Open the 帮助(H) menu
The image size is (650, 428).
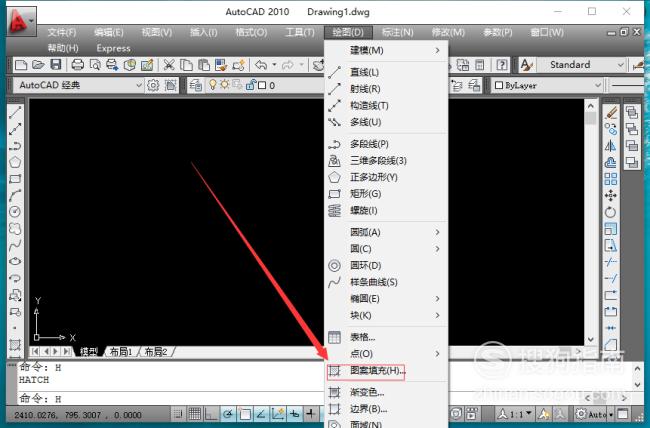pyautogui.click(x=63, y=49)
